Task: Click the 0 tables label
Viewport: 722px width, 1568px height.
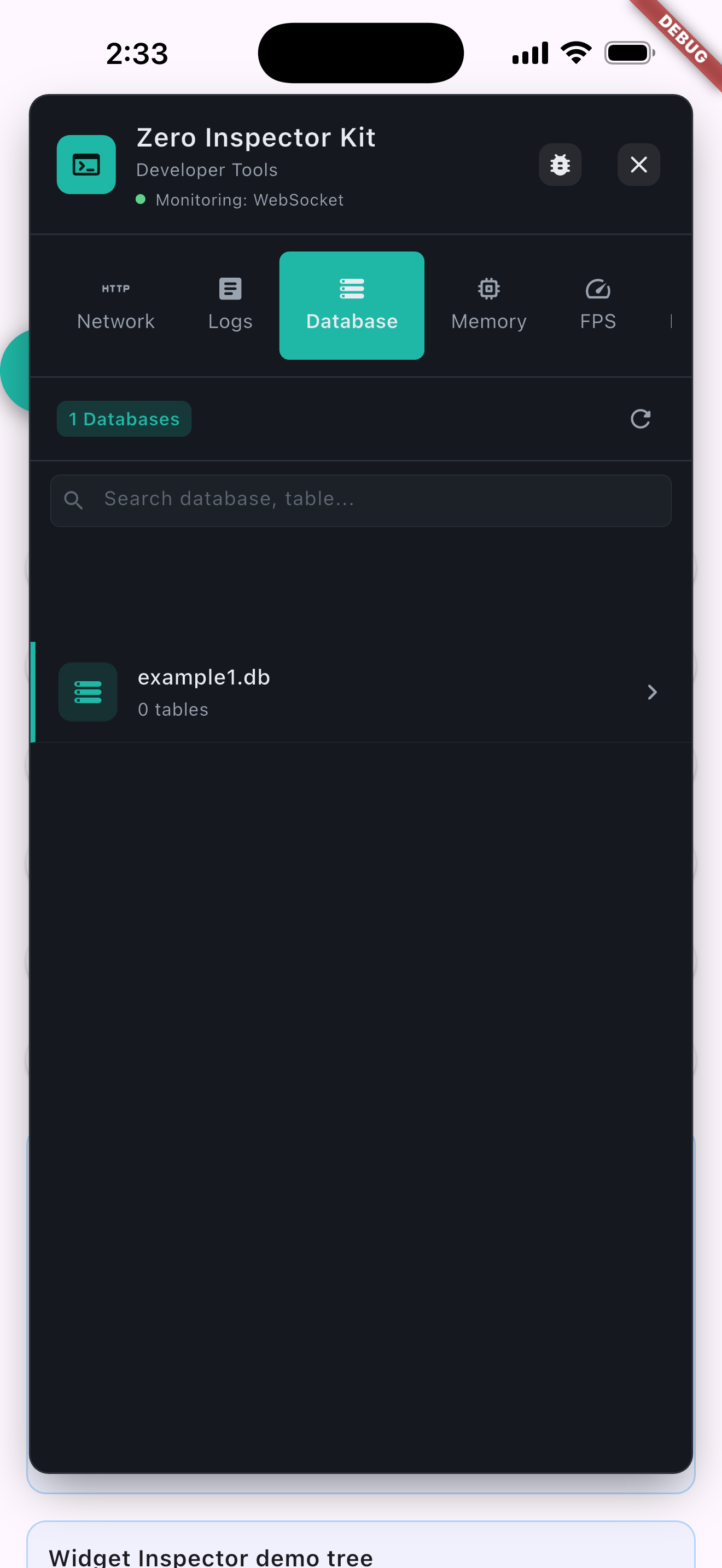Action: (173, 710)
